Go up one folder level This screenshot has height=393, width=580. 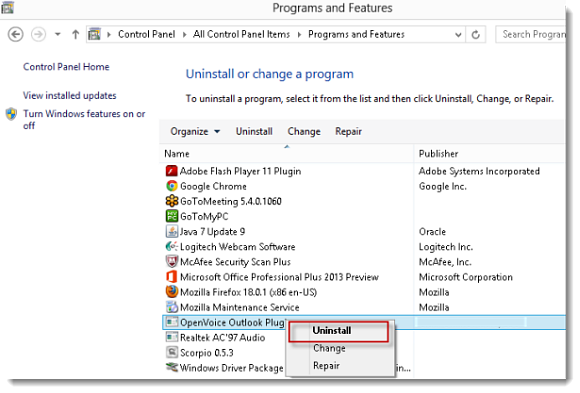[75, 34]
